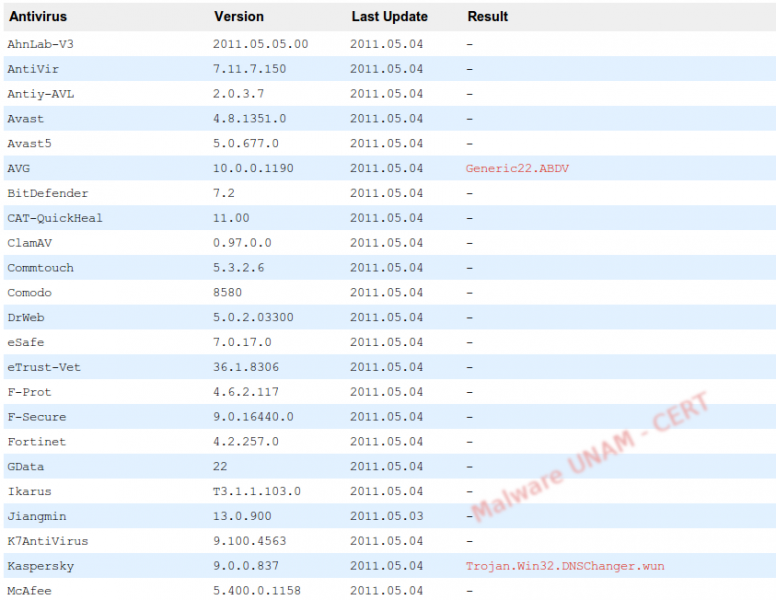Screen dimensions: 776x600
Task: Click the Trojan.Win32.DNSChanger.wun detection result
Action: [565, 566]
